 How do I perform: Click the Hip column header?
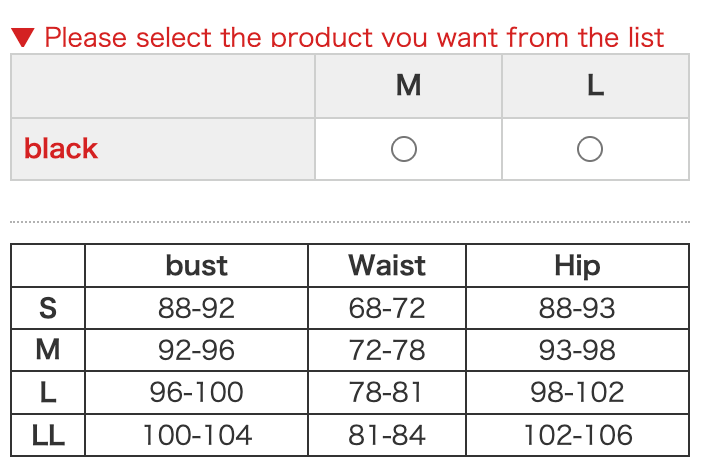coord(577,265)
